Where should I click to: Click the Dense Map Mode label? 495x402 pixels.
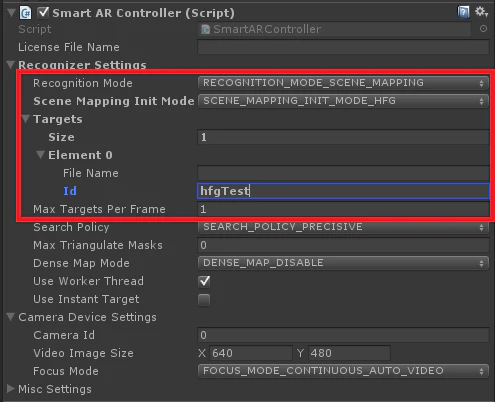point(81,263)
